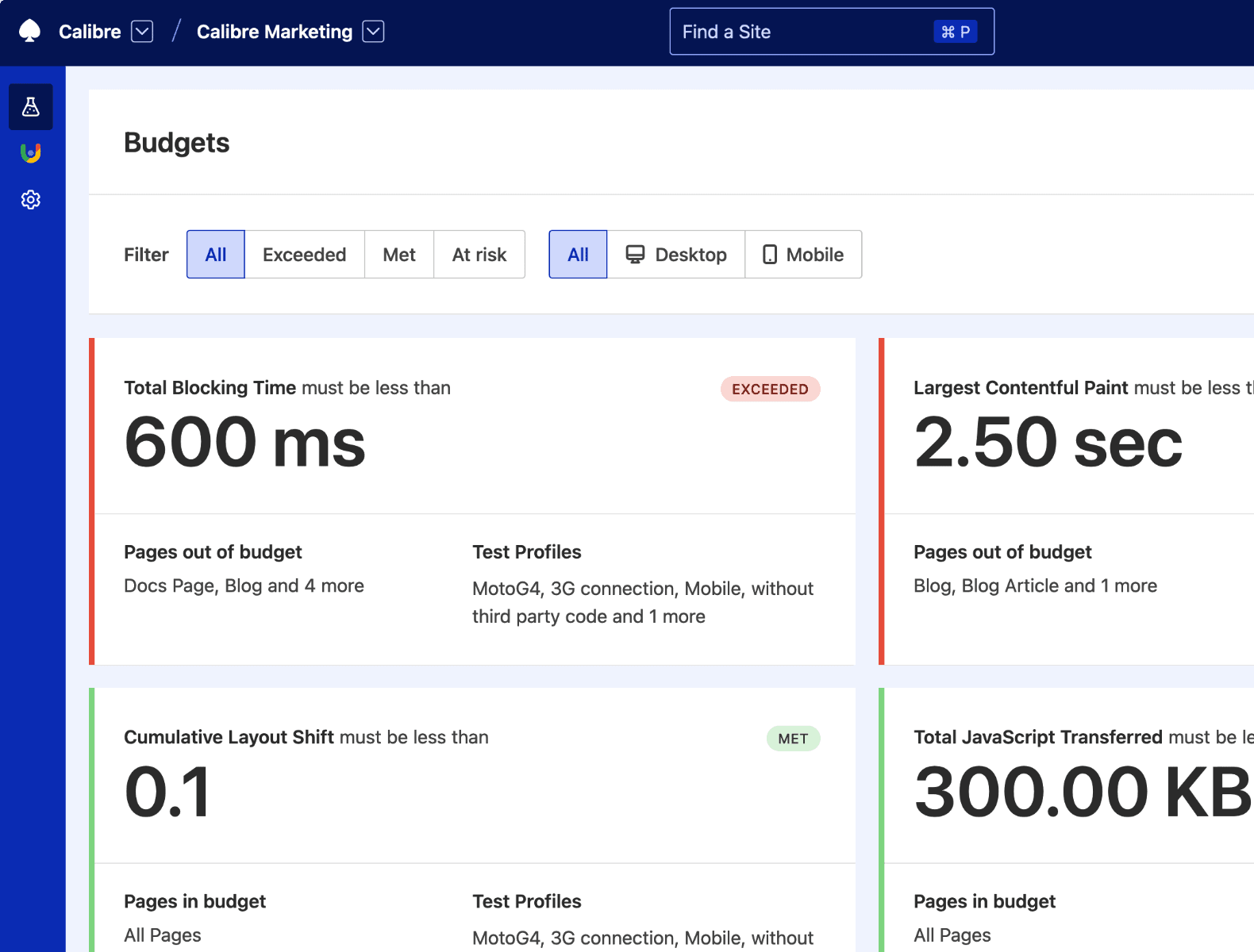This screenshot has height=952, width=1254.
Task: Open the colorful shield icon in sidebar
Action: (x=31, y=153)
